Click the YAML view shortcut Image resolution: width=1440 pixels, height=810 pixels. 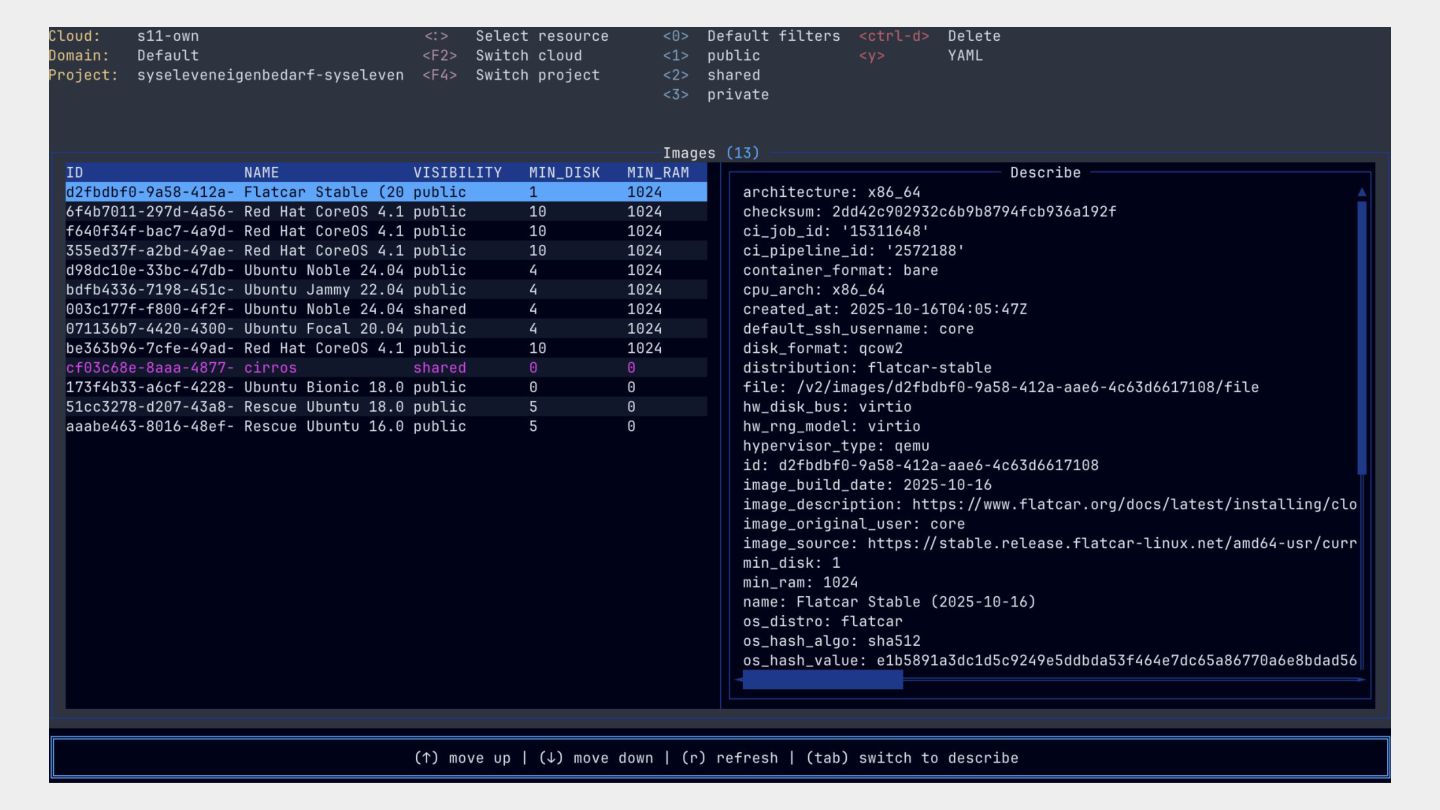[965, 56]
